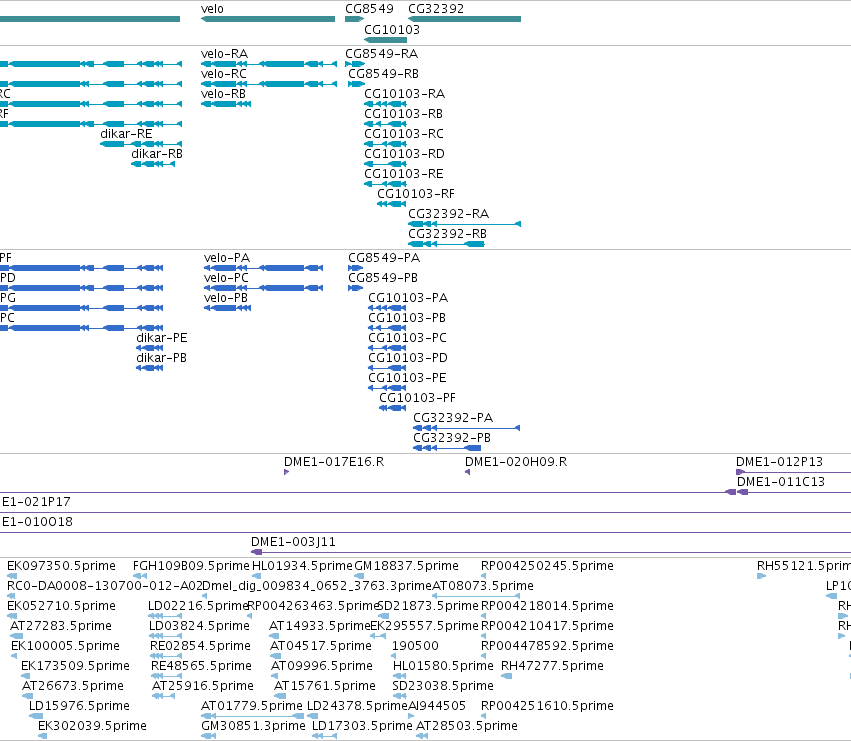Select EST LD02216.5prime label

[198, 606]
